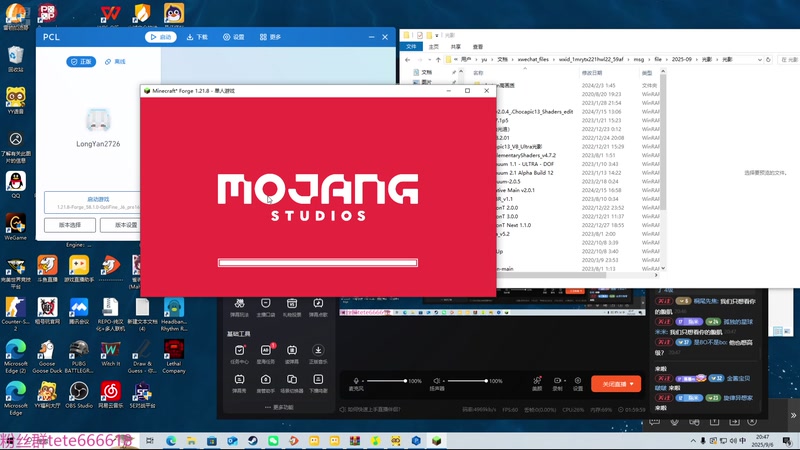Click the xwechat_files breadcrumb in the address bar
This screenshot has height=450, width=800.
(533, 60)
